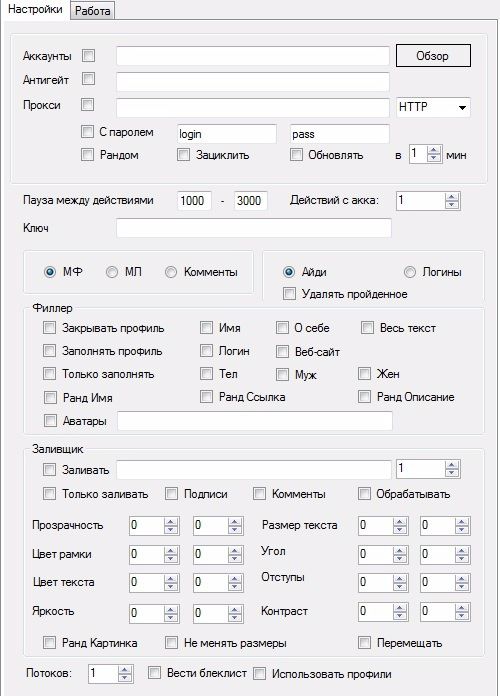Choose the Комменты mode radio button
The height and width of the screenshot is (696, 500).
pyautogui.click(x=171, y=272)
